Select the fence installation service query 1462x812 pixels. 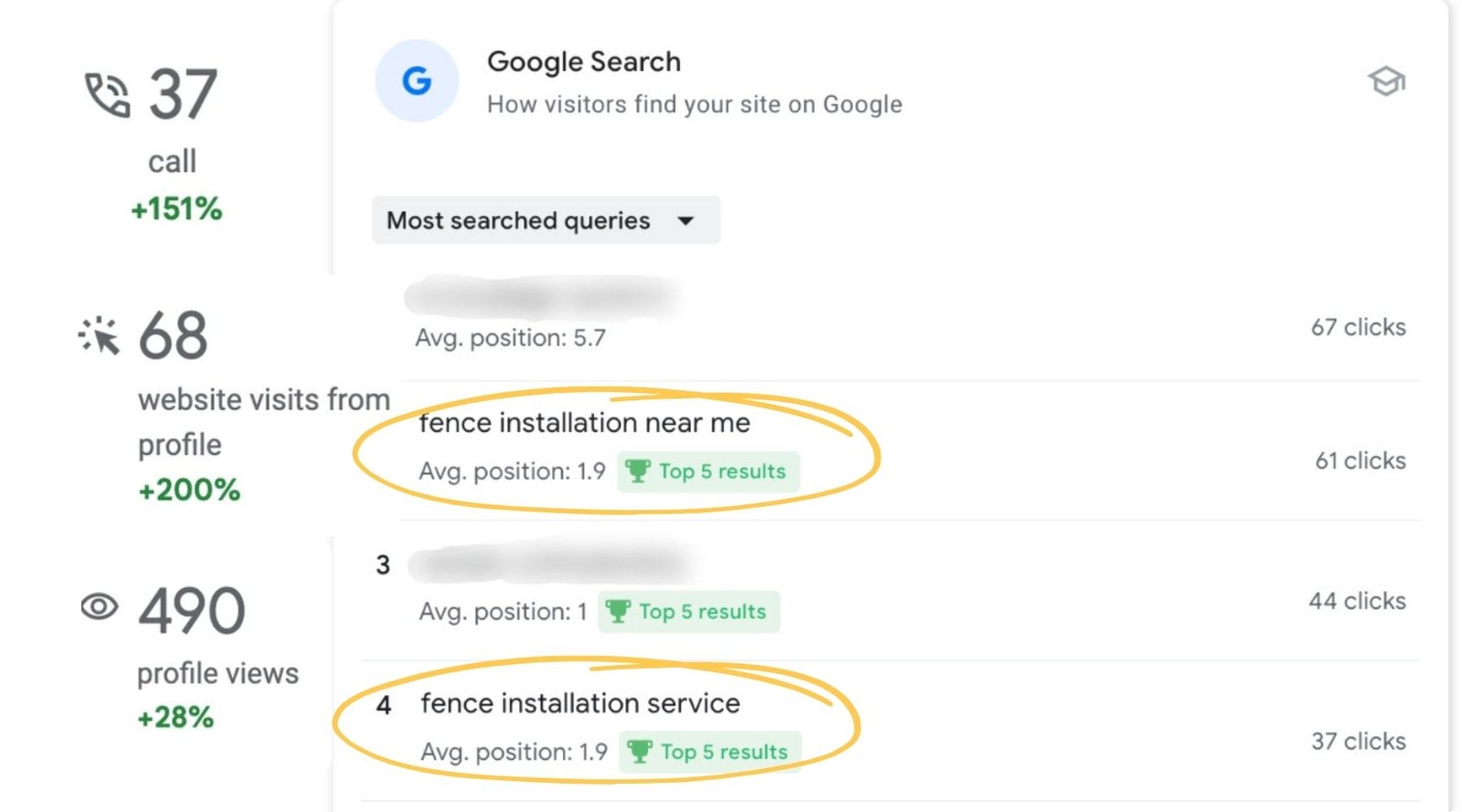[580, 703]
